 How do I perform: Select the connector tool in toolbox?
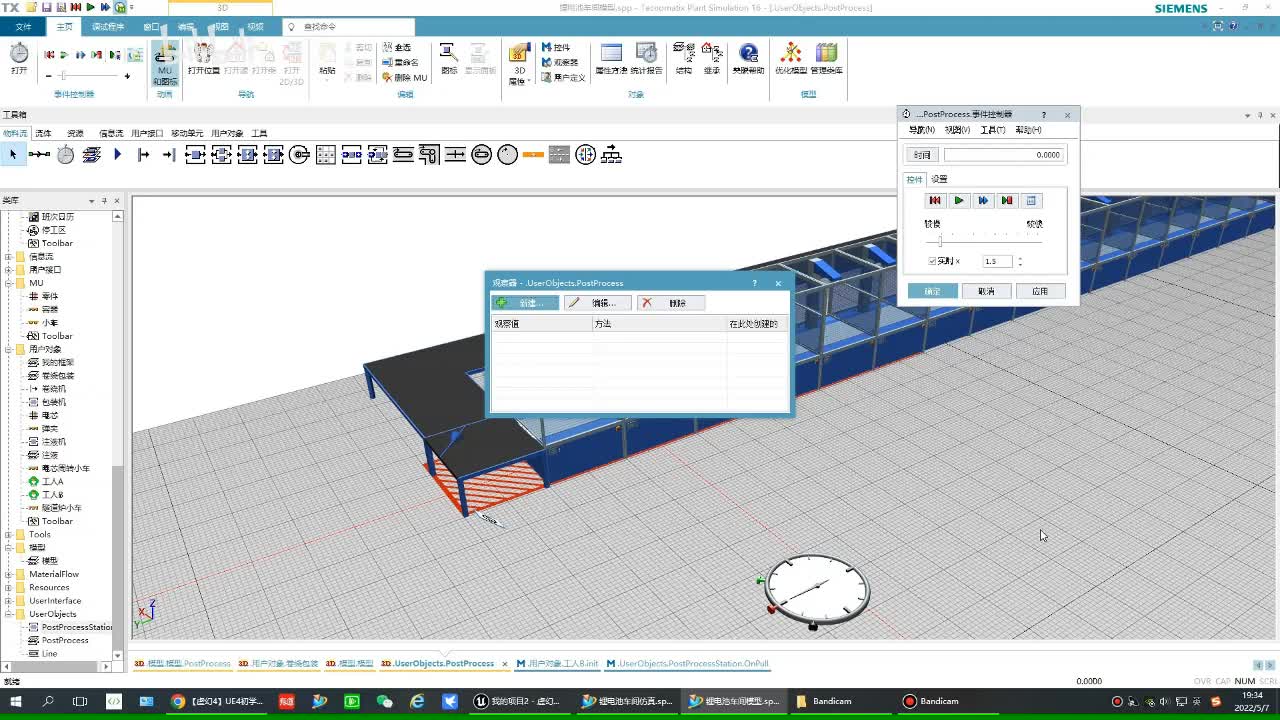(x=39, y=154)
